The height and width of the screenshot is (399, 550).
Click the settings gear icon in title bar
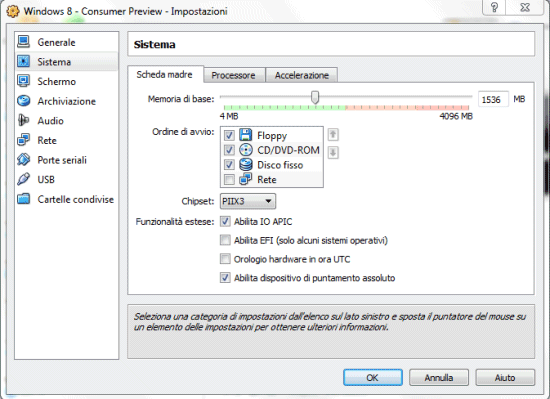pos(13,11)
